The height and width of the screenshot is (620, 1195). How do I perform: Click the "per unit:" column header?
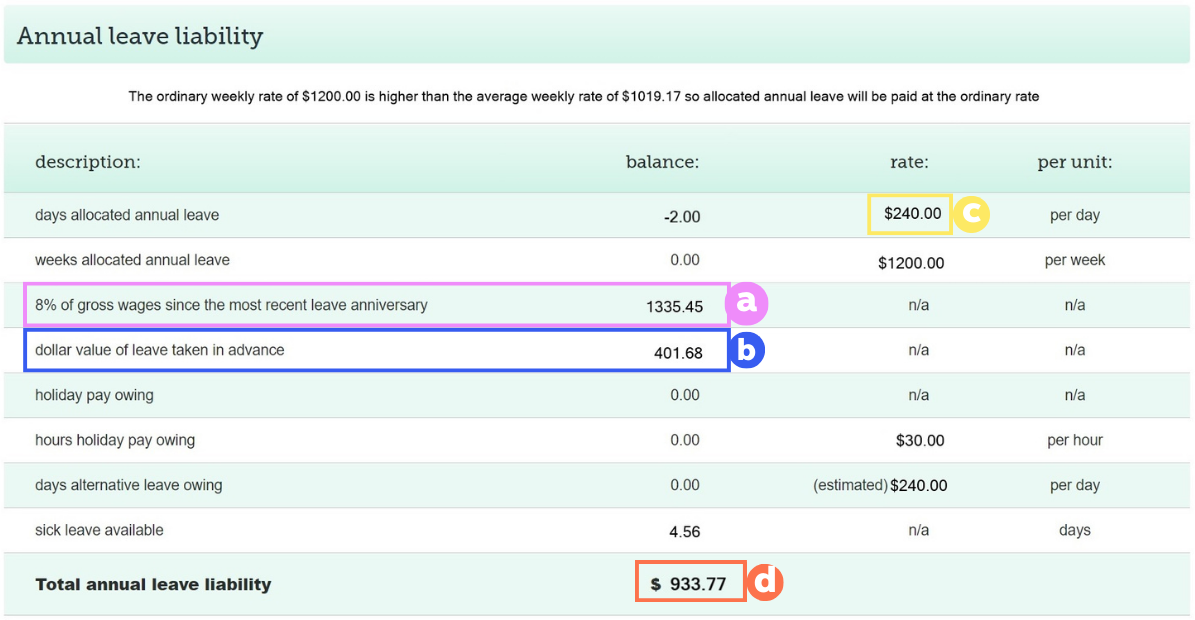pyautogui.click(x=1075, y=161)
